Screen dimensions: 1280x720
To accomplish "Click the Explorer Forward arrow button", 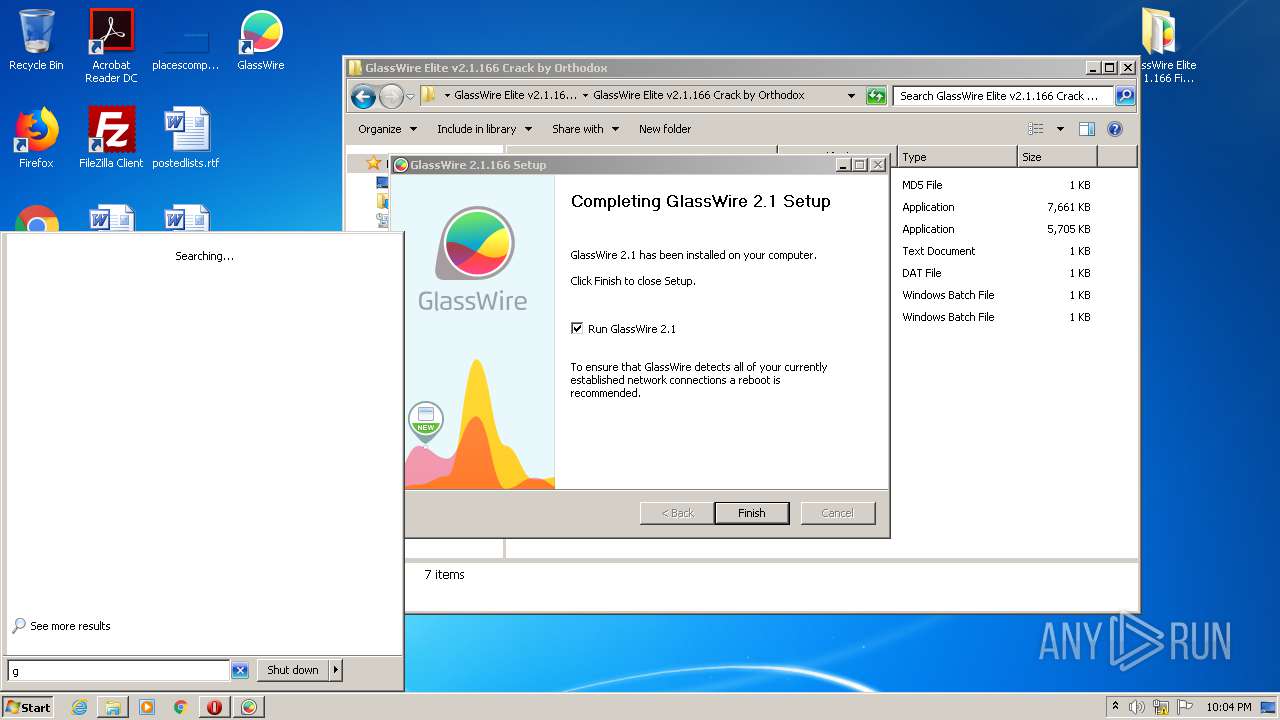I will pos(391,96).
